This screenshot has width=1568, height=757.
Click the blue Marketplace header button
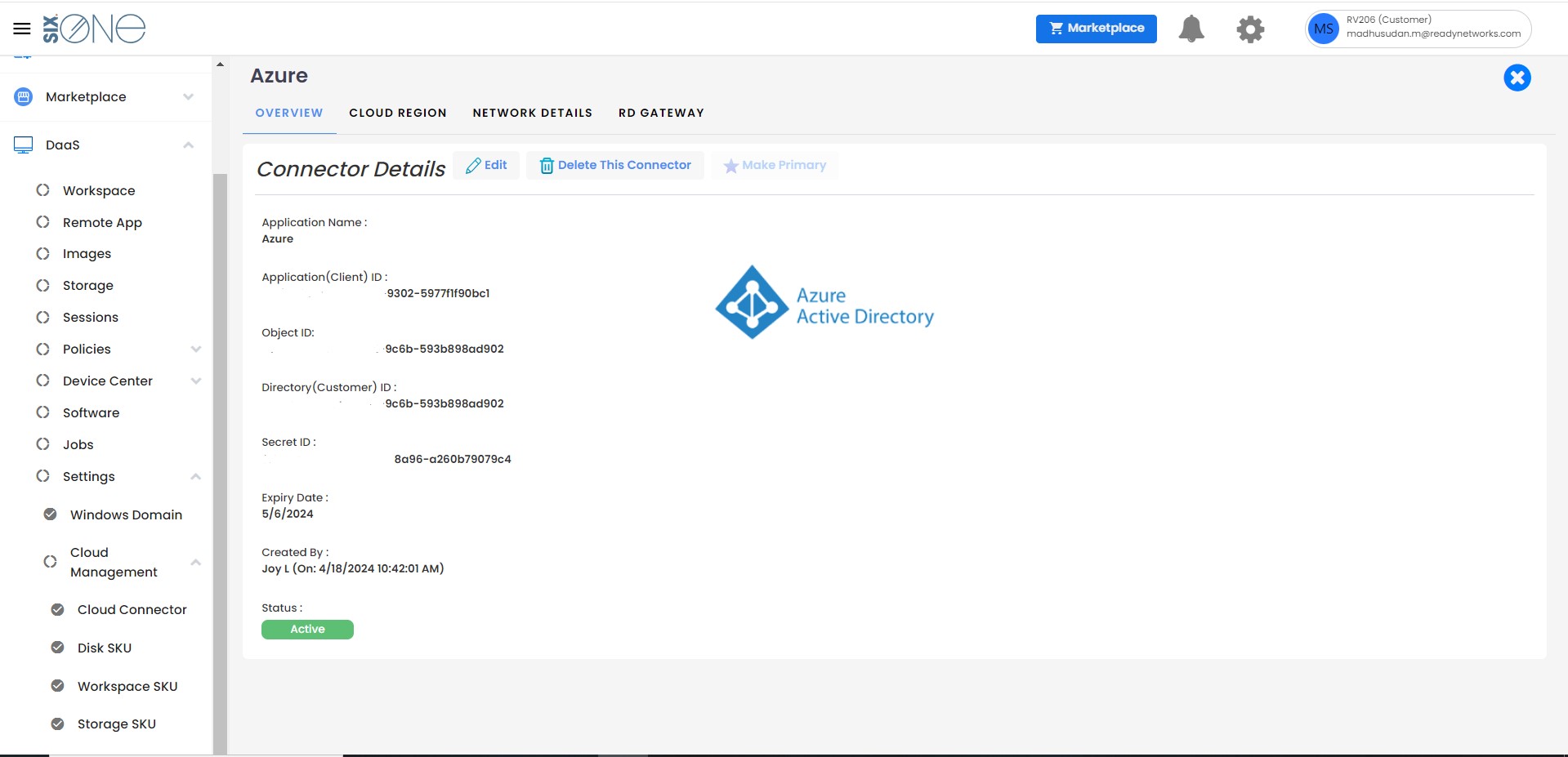pos(1097,29)
